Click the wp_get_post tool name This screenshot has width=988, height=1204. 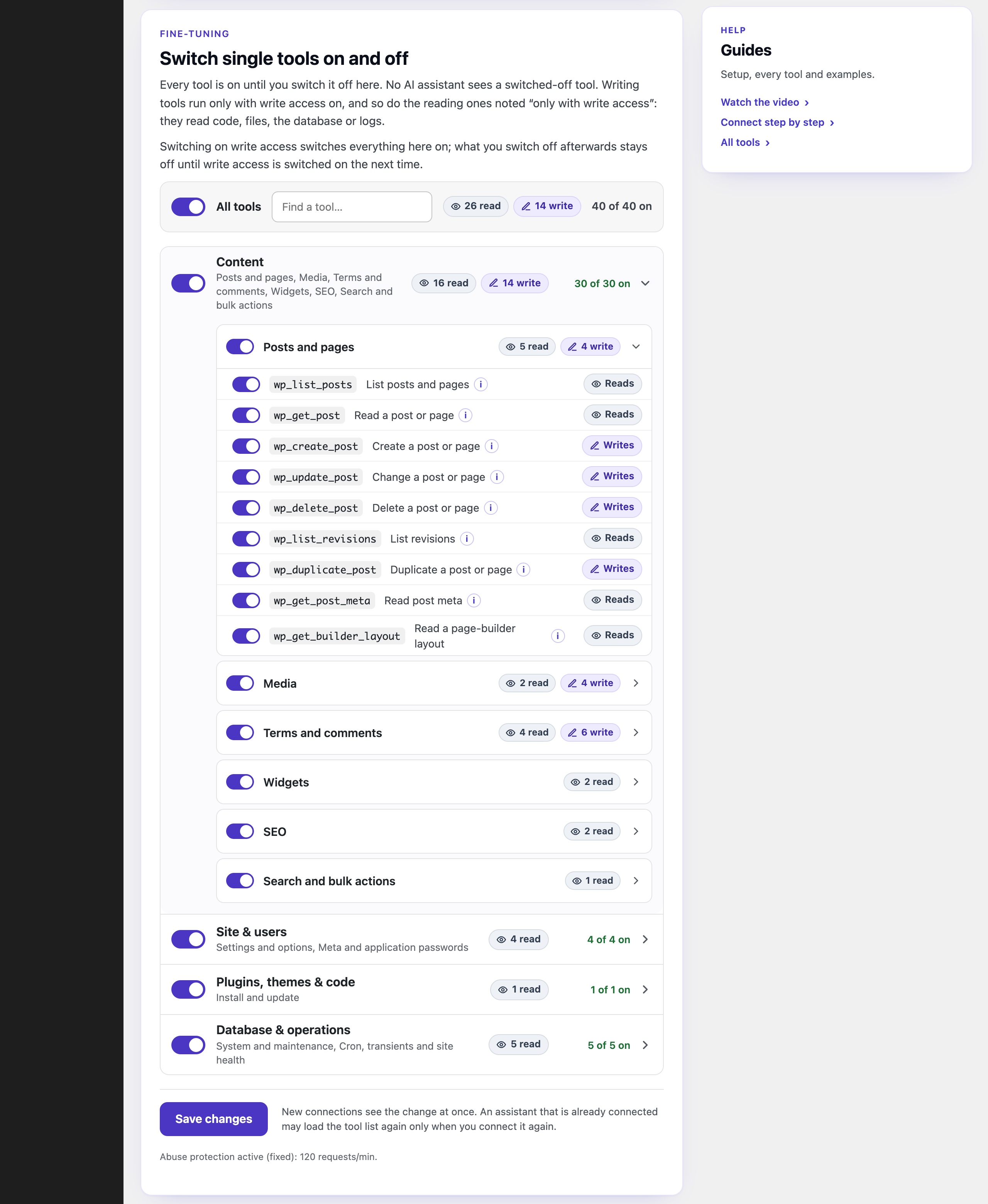pos(307,416)
